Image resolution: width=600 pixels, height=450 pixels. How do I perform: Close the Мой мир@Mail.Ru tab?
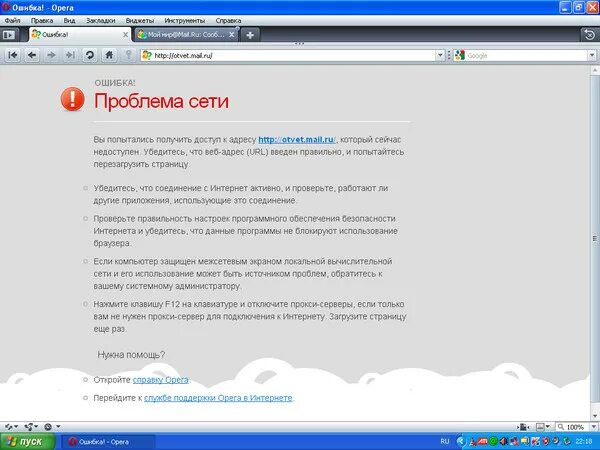point(232,35)
